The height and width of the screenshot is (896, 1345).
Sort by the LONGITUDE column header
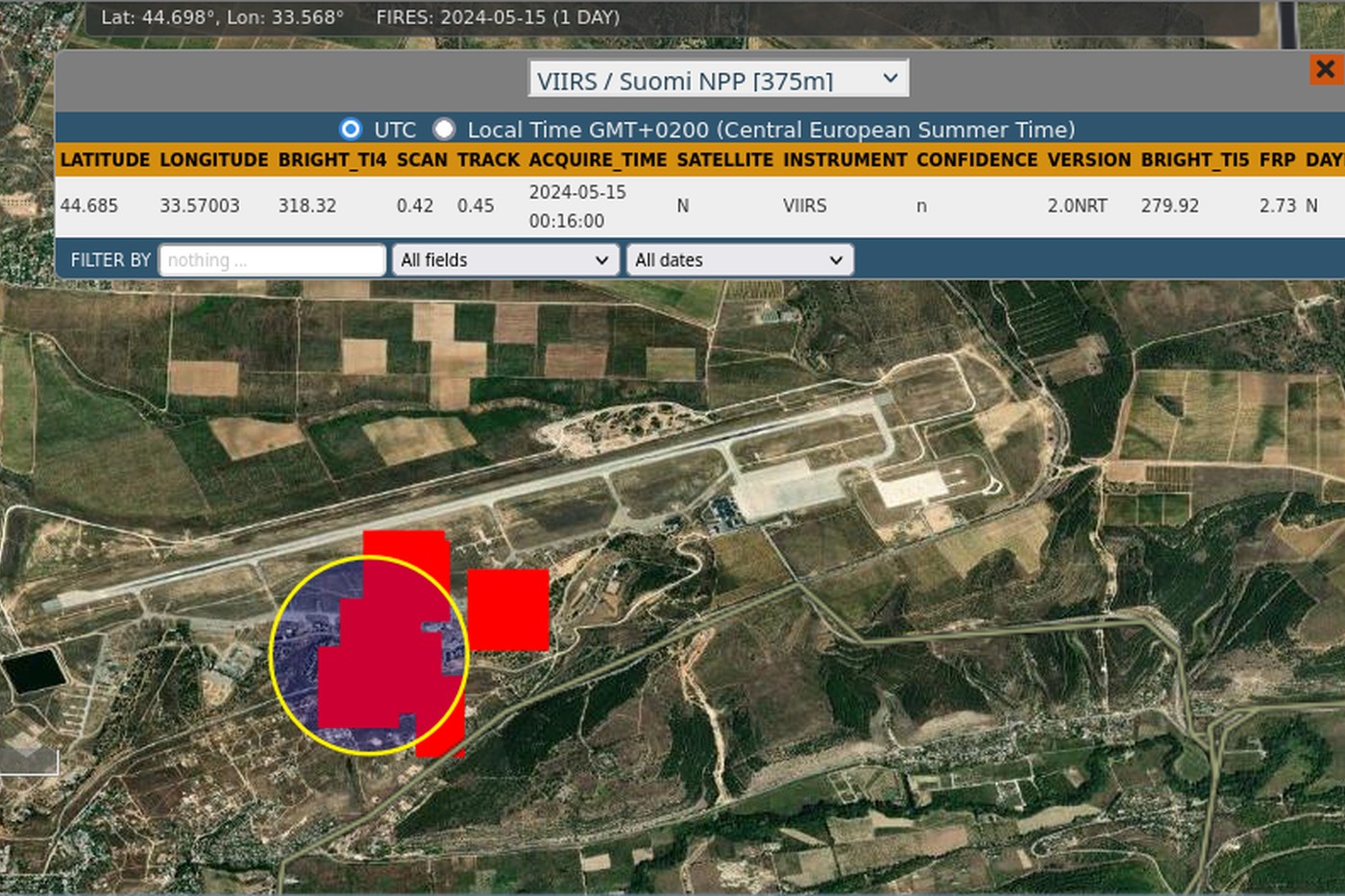point(214,160)
